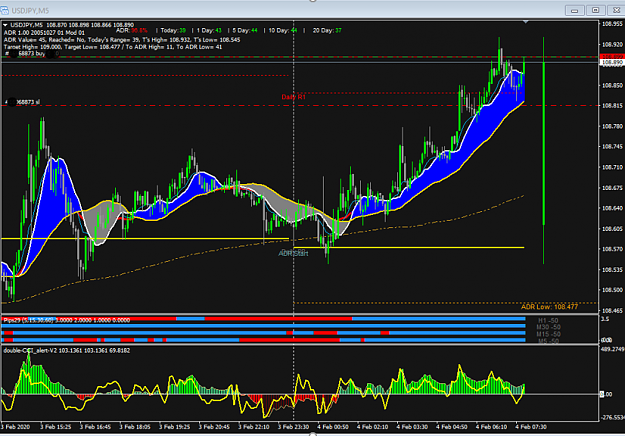This screenshot has height=436, width=625.
Task: Click the 108.465 price scale label
Action: (x=612, y=310)
